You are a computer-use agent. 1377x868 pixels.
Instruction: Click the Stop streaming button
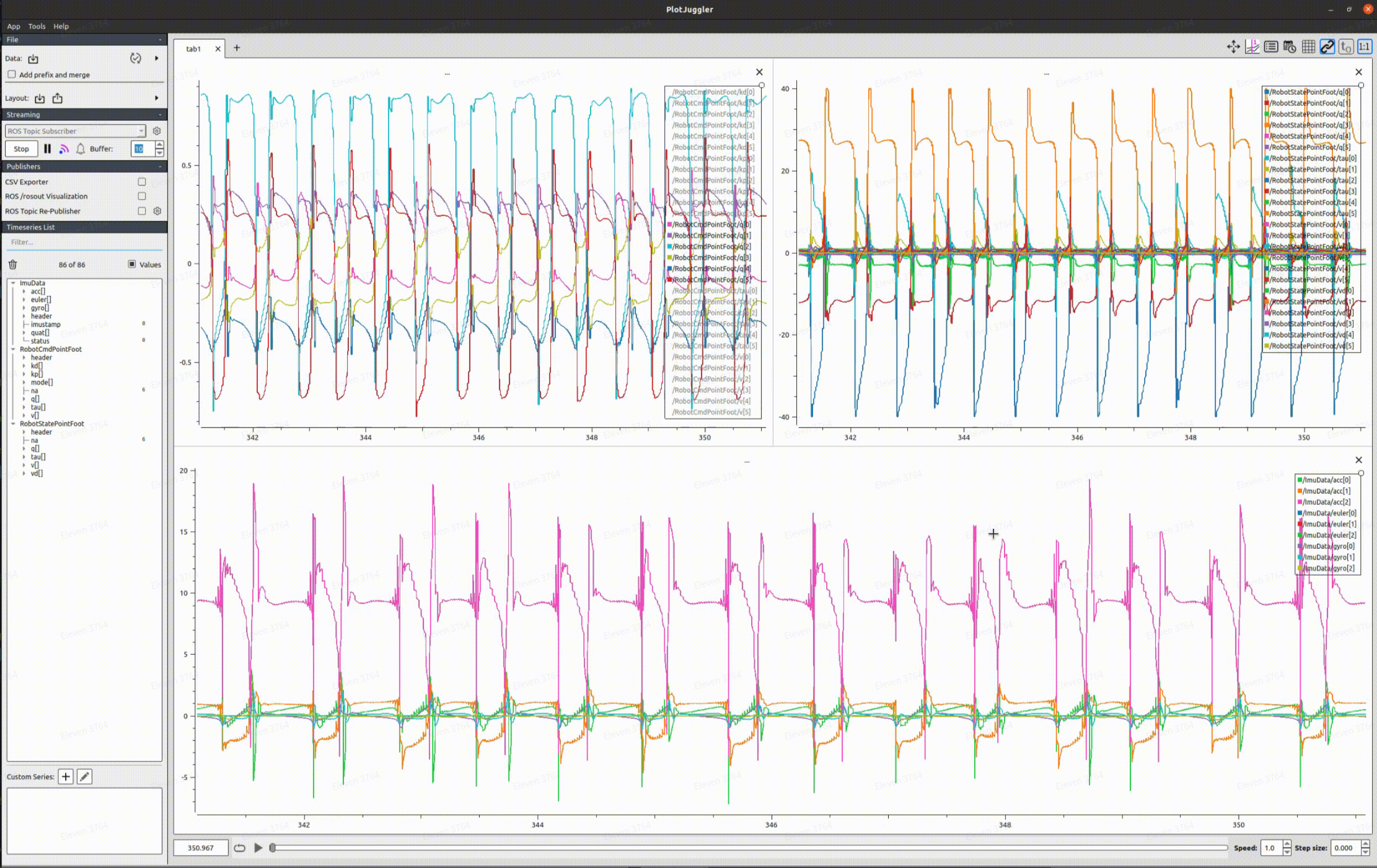pos(21,149)
